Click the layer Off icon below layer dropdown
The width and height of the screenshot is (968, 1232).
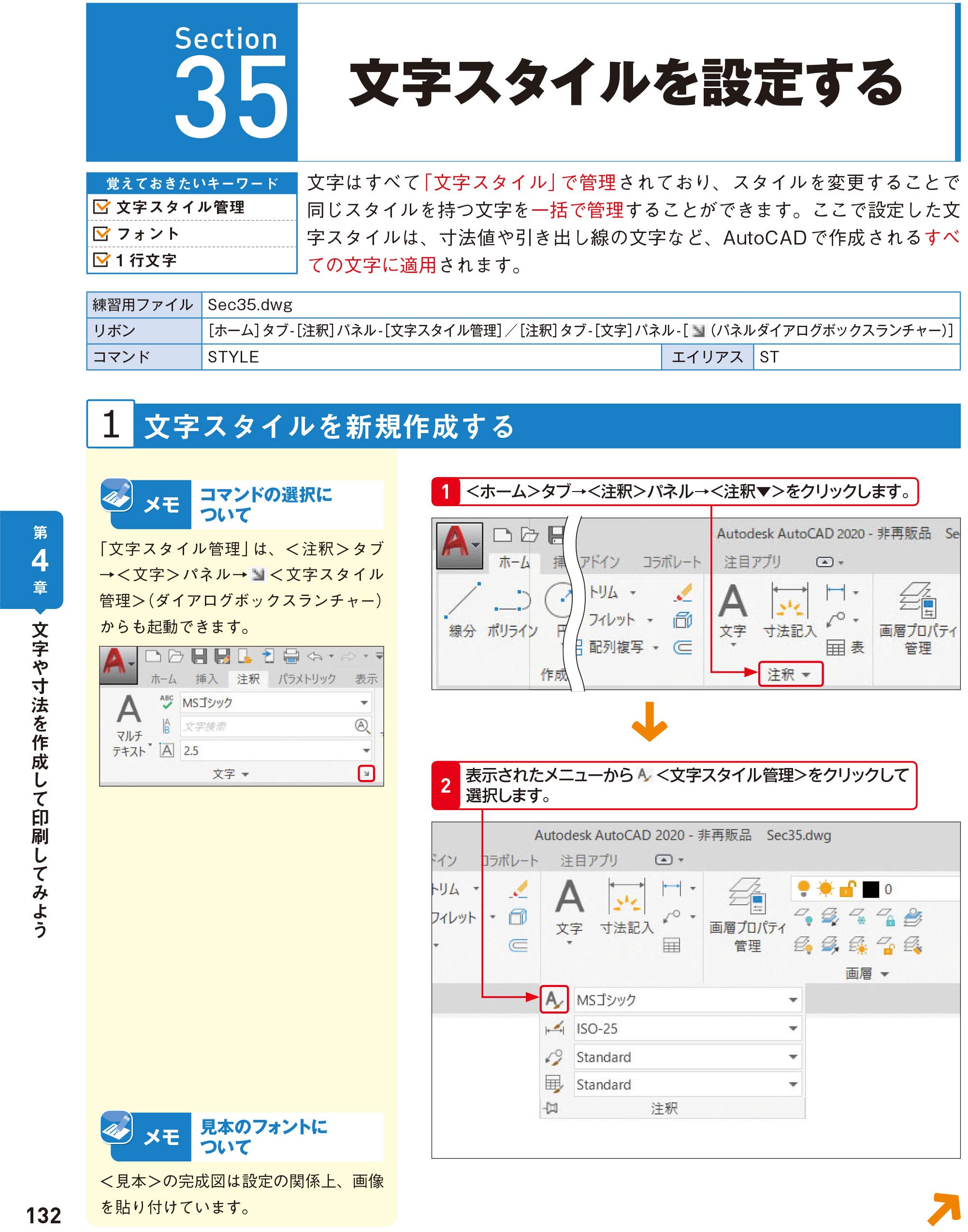tap(803, 917)
